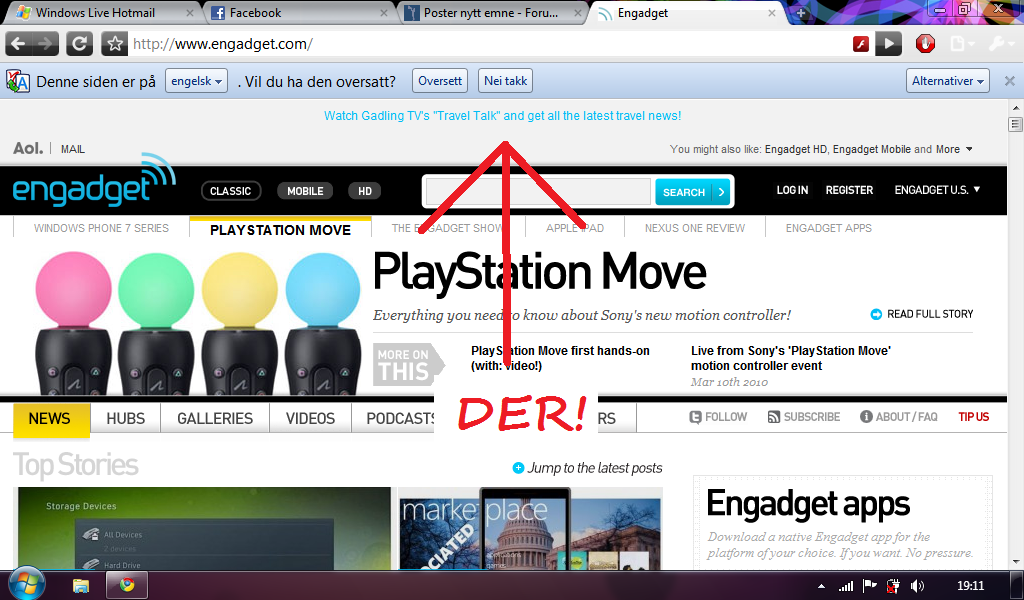Screen dimensions: 1024x600
Task: Click the page vertical scrollbar down arrow
Action: point(1015,562)
